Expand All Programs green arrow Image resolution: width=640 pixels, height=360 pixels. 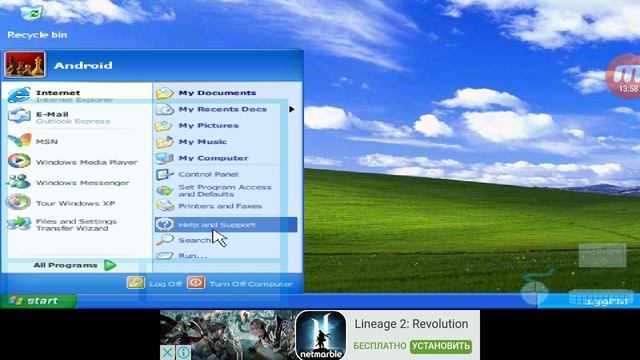tap(110, 265)
